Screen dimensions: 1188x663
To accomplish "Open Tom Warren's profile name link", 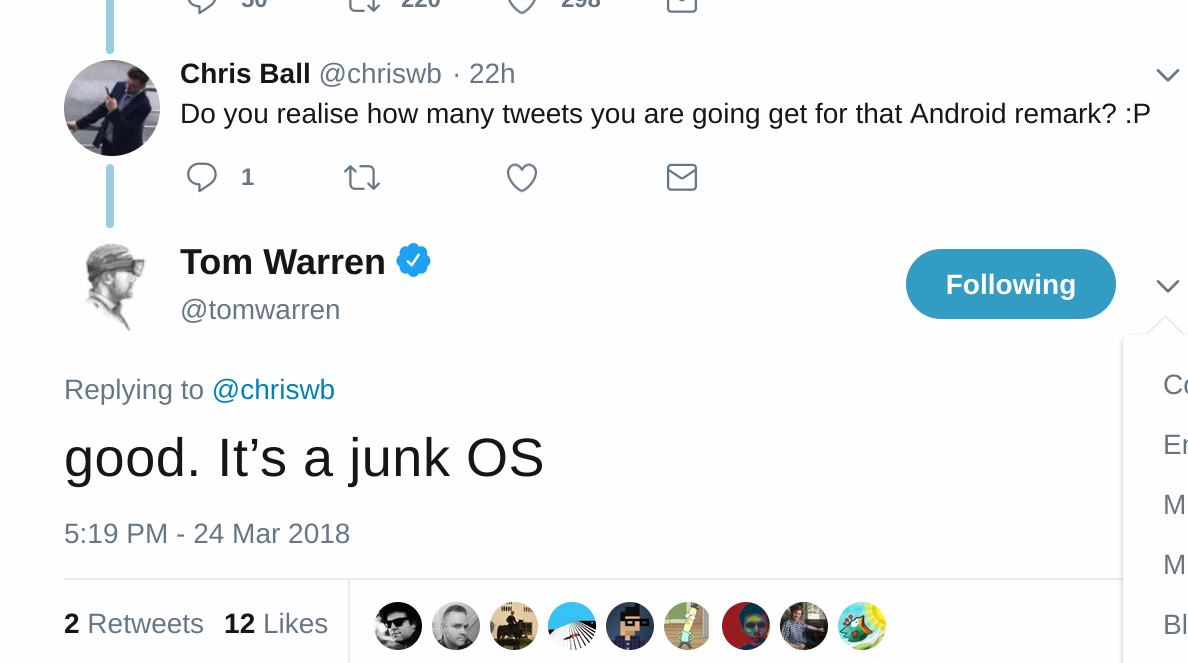I will coord(283,262).
